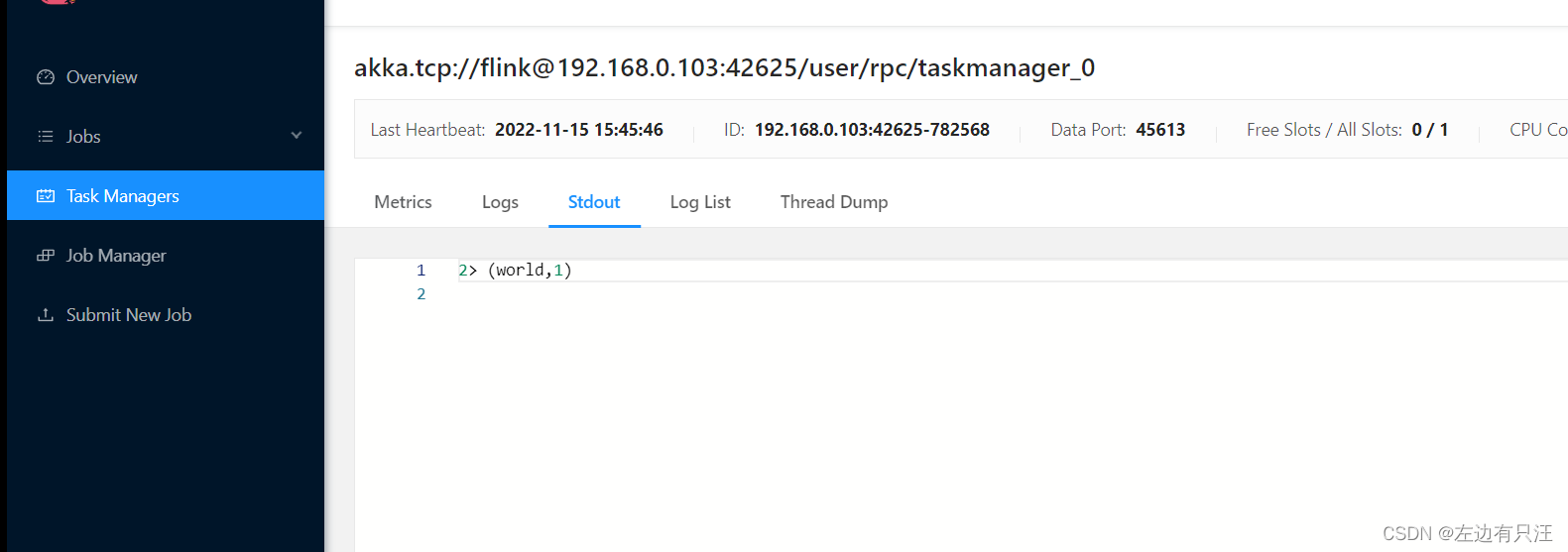Expand the Jobs submenu chevron

pos(297,136)
